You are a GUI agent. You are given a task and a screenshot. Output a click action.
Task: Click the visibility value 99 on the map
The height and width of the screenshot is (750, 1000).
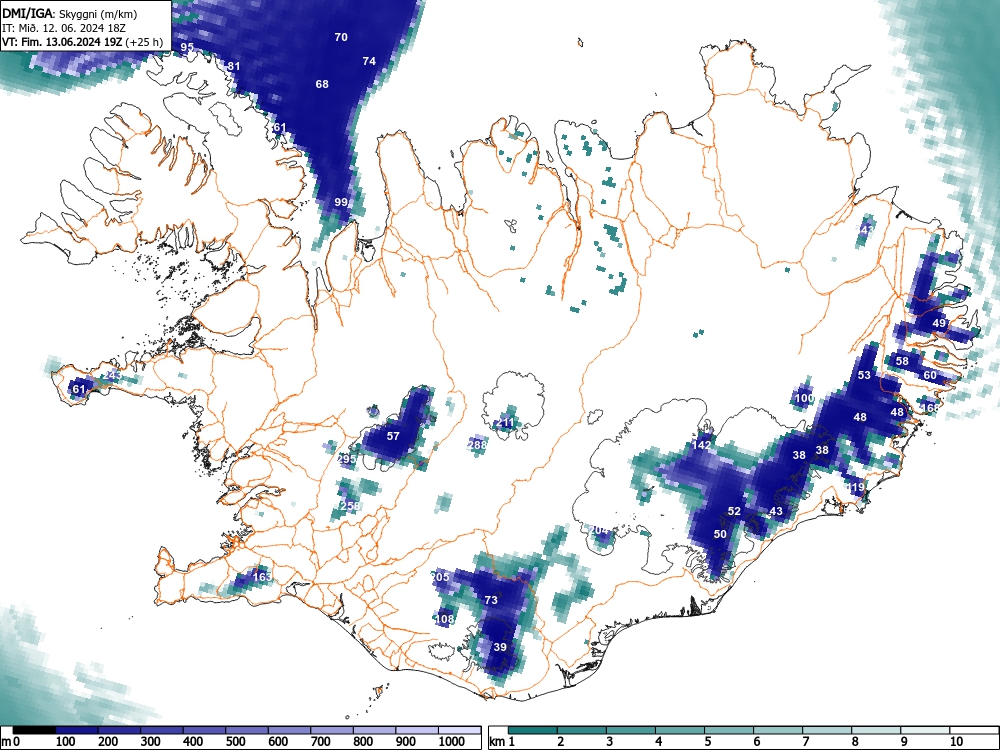coord(341,202)
